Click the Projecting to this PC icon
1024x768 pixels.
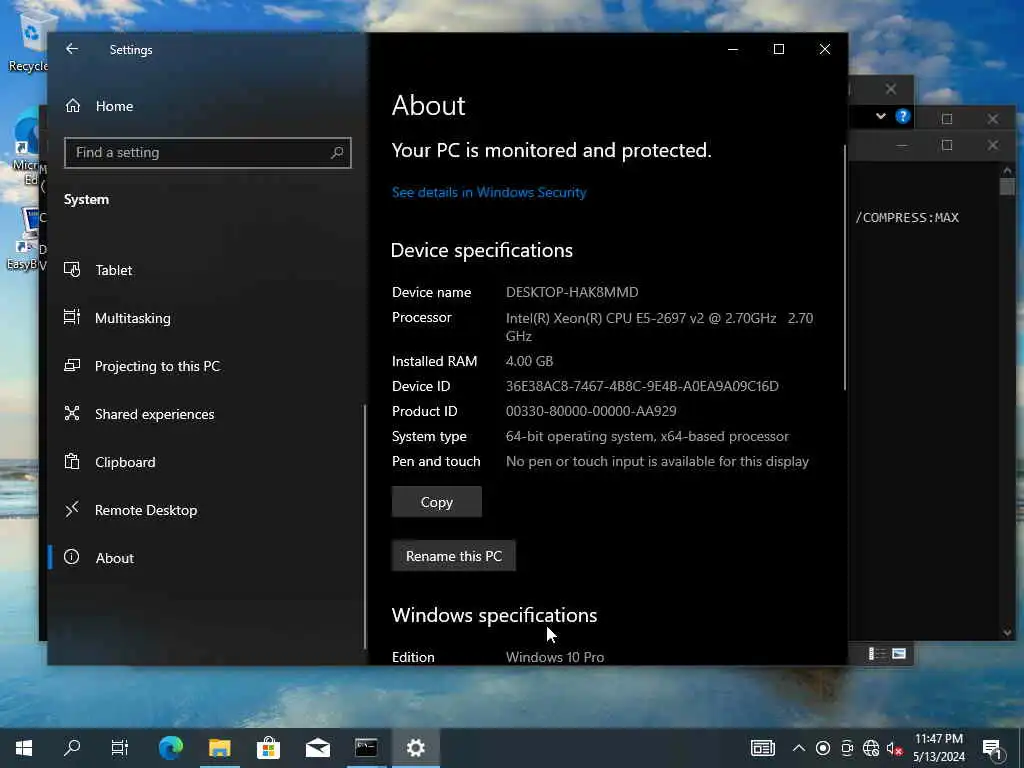click(x=72, y=365)
